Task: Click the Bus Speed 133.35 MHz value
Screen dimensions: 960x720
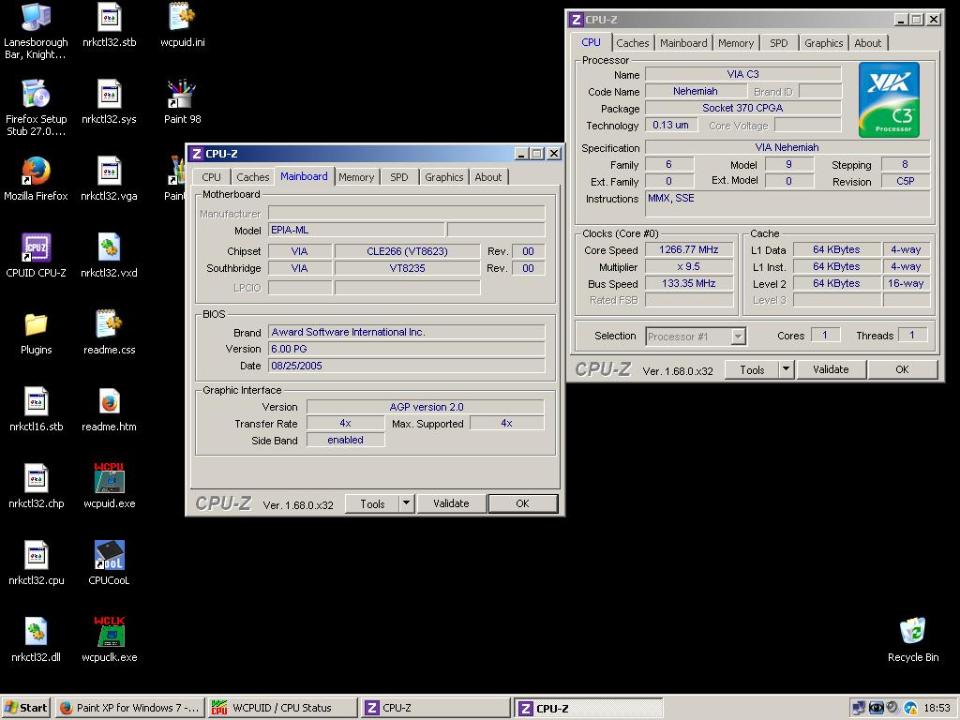Action: (x=689, y=283)
